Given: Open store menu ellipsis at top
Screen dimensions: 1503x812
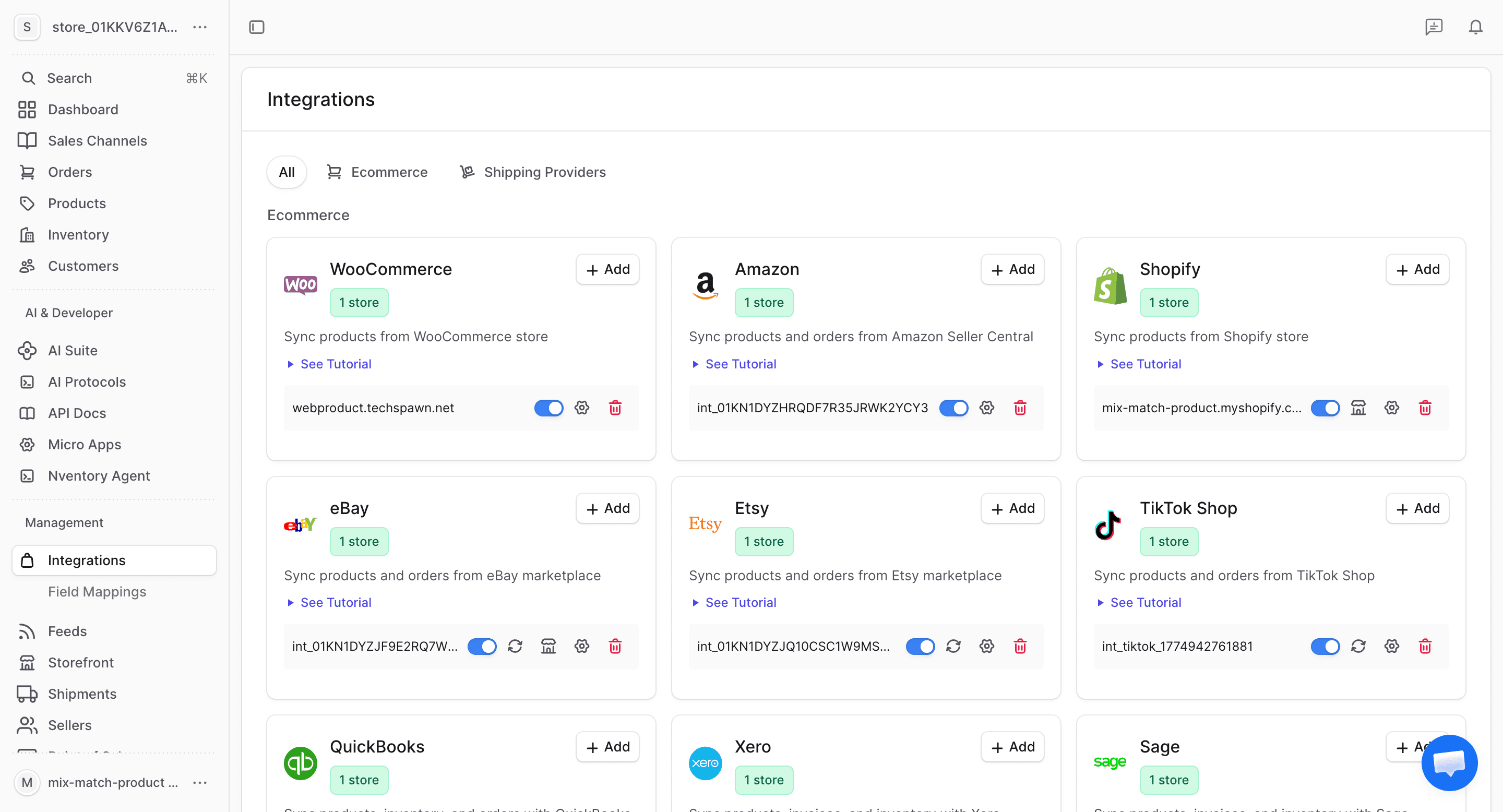Looking at the screenshot, I should click(200, 27).
